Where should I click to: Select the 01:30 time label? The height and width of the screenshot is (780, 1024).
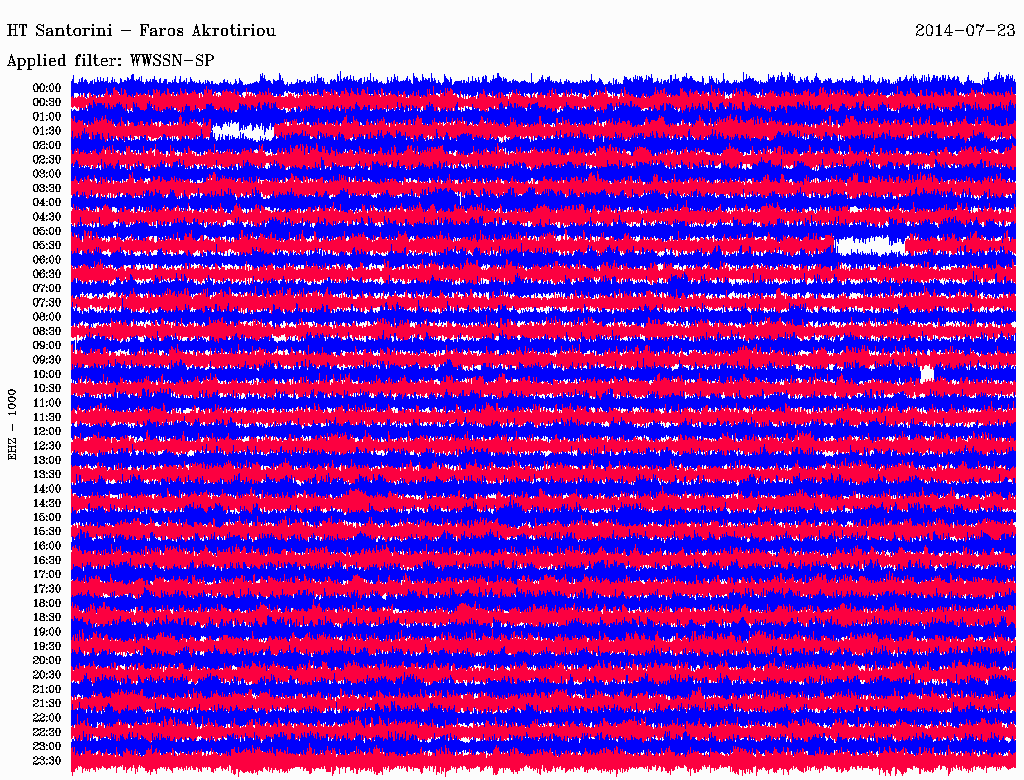pyautogui.click(x=47, y=131)
